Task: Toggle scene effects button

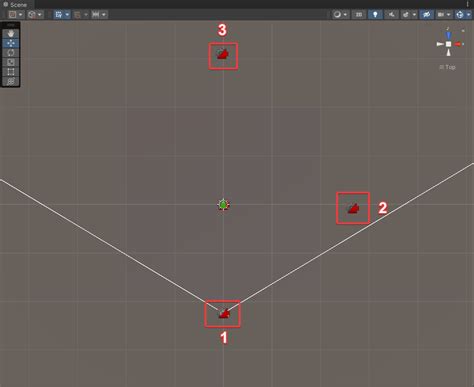Action: [x=406, y=14]
